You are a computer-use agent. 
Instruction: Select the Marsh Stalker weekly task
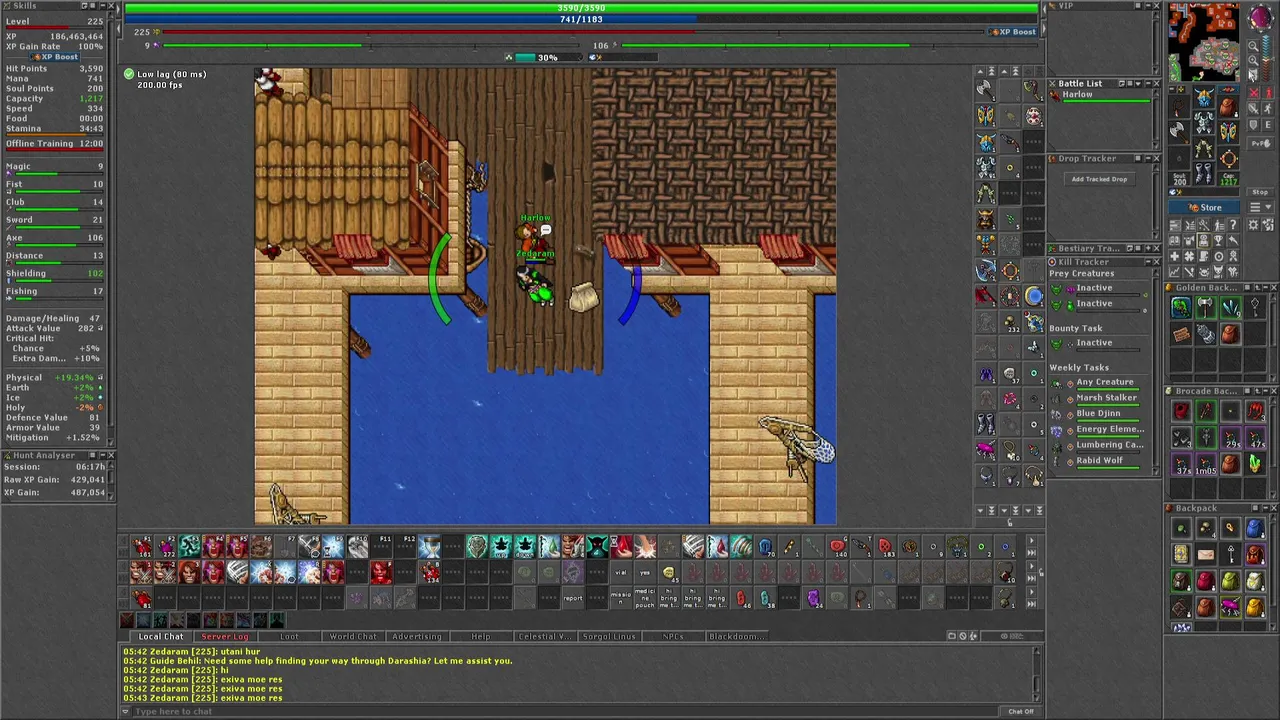(1098, 397)
